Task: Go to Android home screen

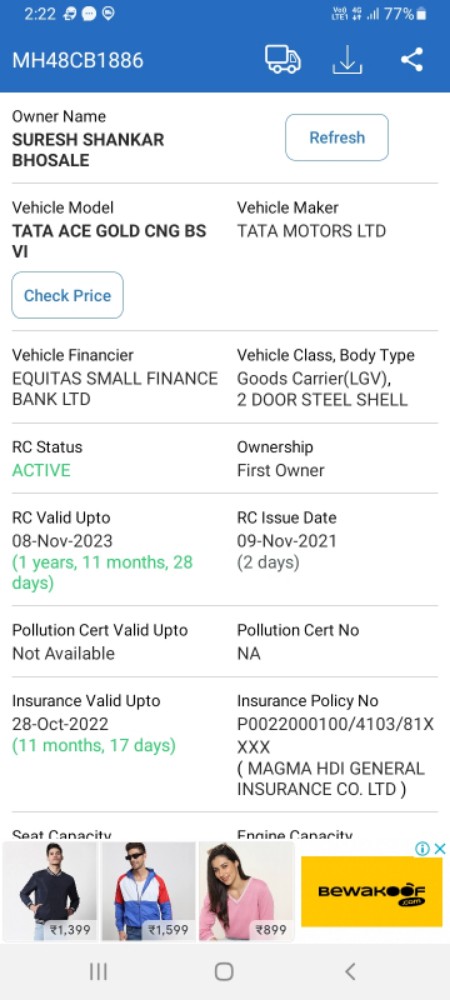Action: coord(224,971)
